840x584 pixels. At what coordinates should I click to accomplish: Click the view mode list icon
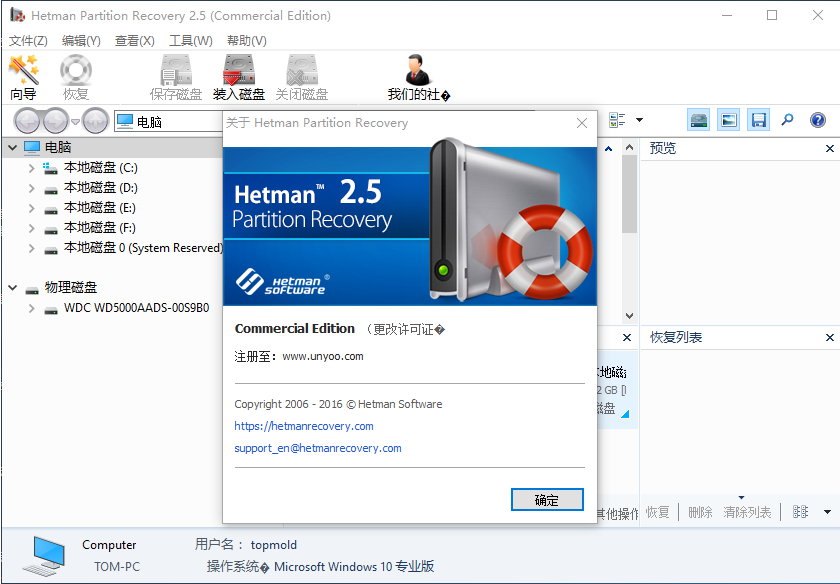617,120
